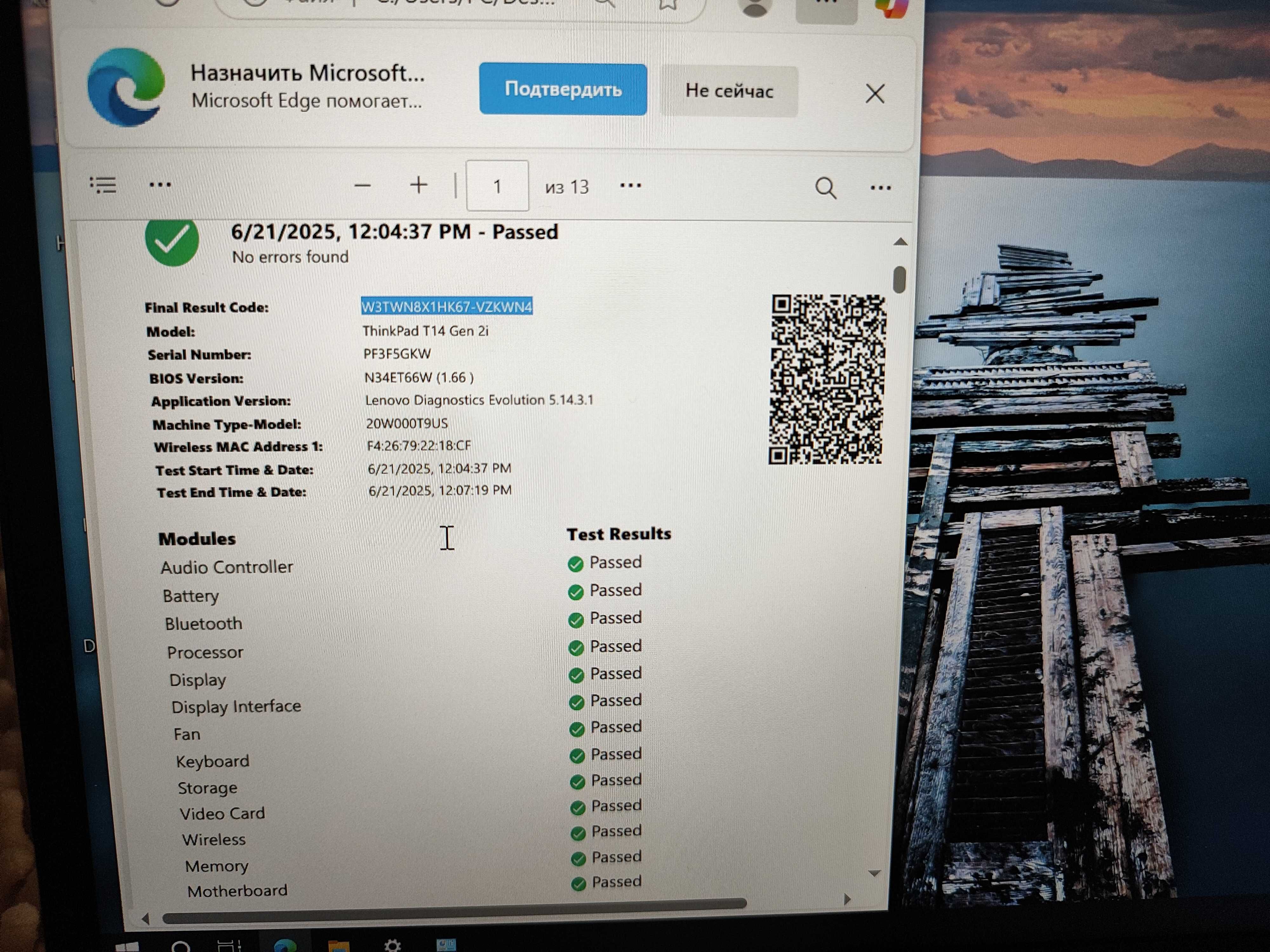Click the BIOS version N34ET66W (1.66)
The height and width of the screenshot is (952, 1270).
(419, 377)
